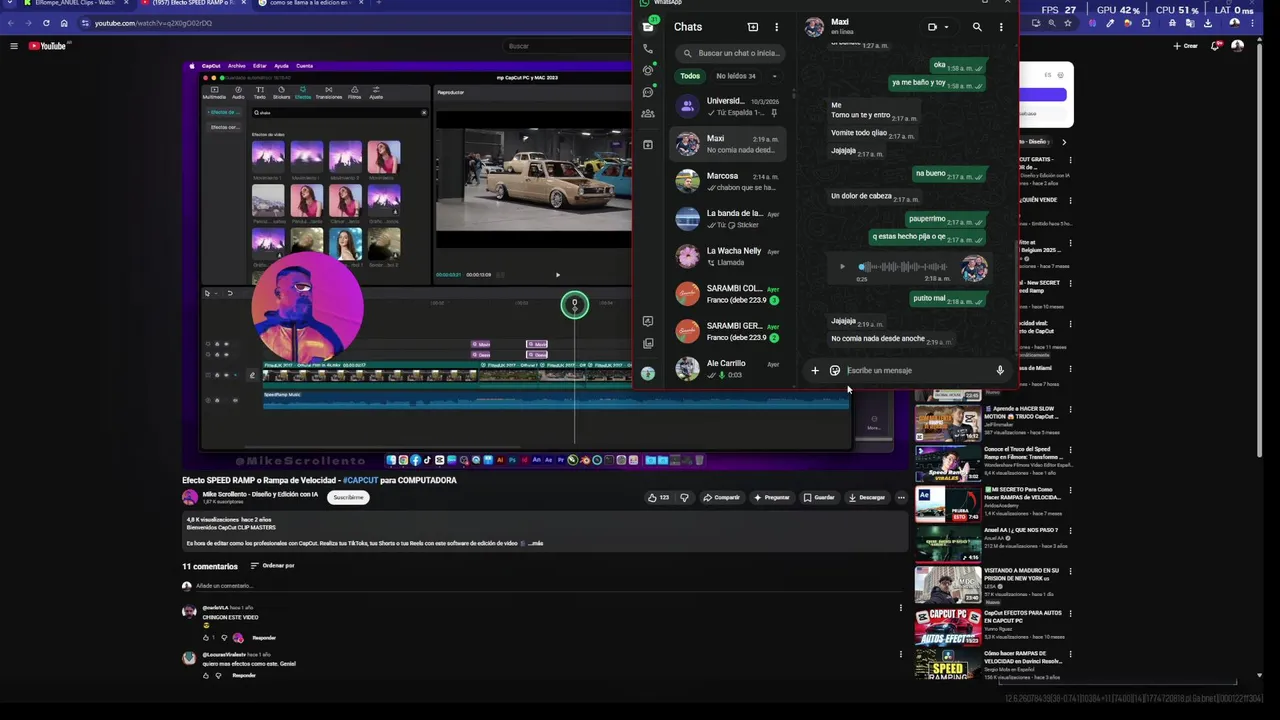1280x720 pixels.
Task: Open emoji sticker picker in WhatsApp
Action: 835,370
